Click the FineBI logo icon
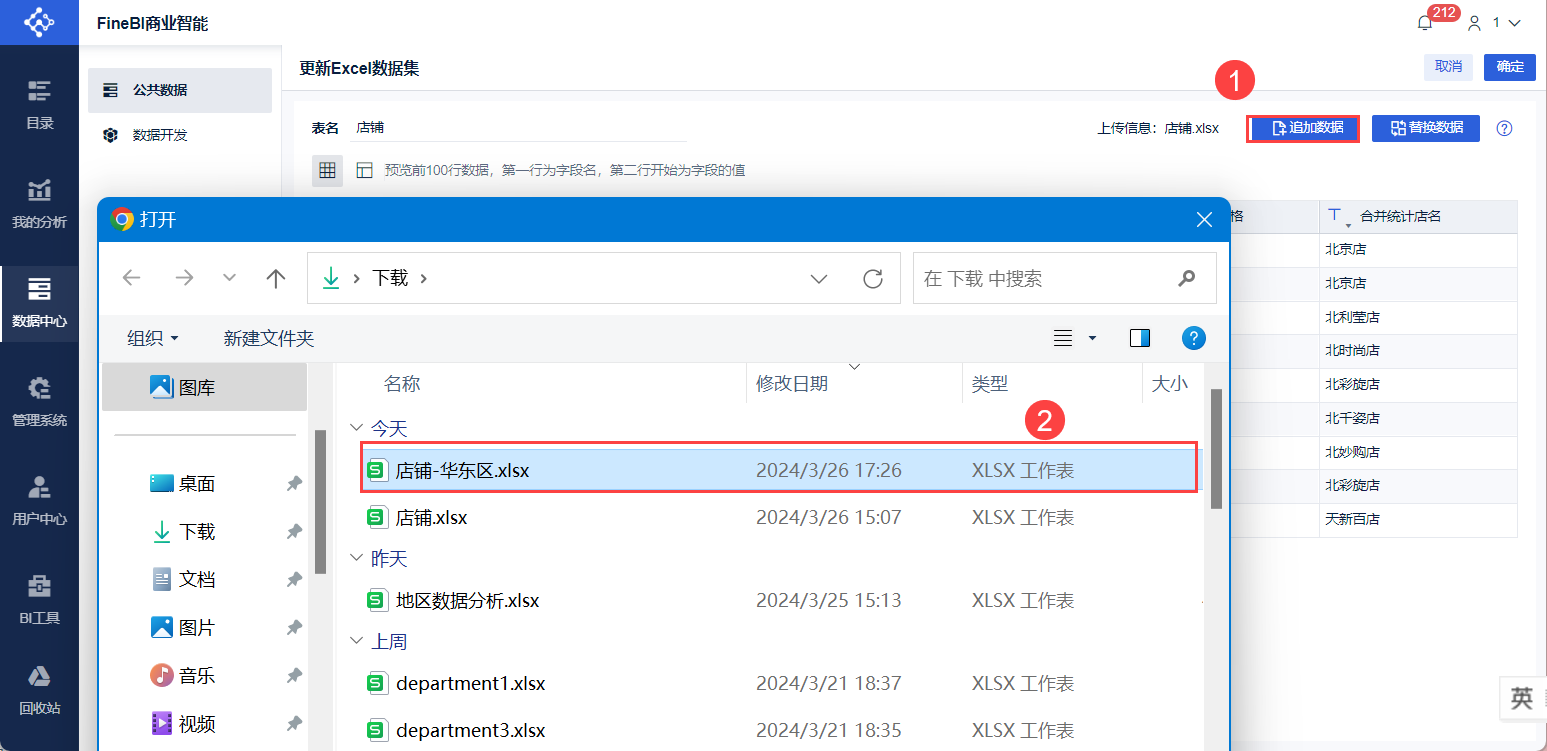This screenshot has height=751, width=1547. click(39, 22)
